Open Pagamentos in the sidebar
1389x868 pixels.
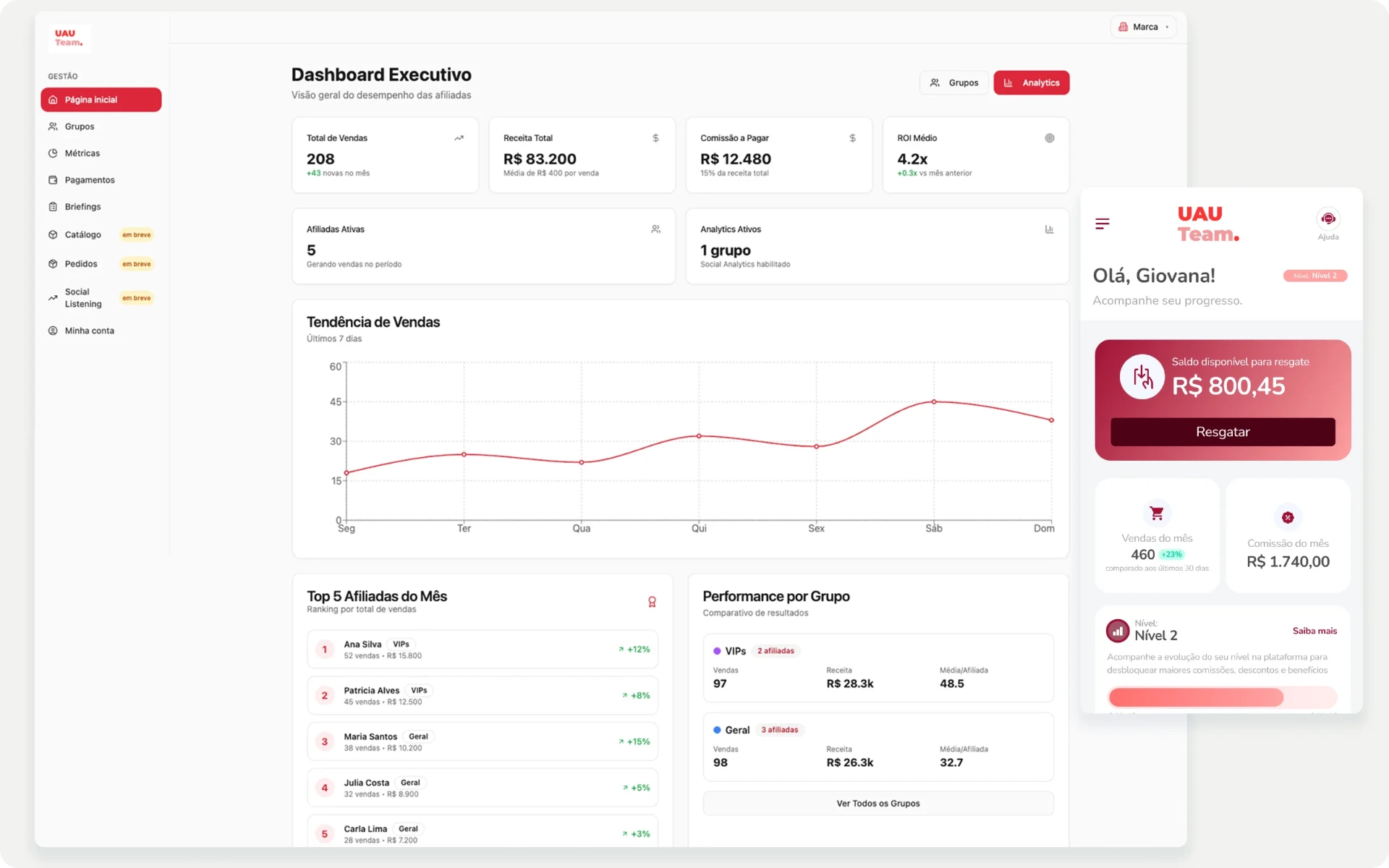click(101, 180)
